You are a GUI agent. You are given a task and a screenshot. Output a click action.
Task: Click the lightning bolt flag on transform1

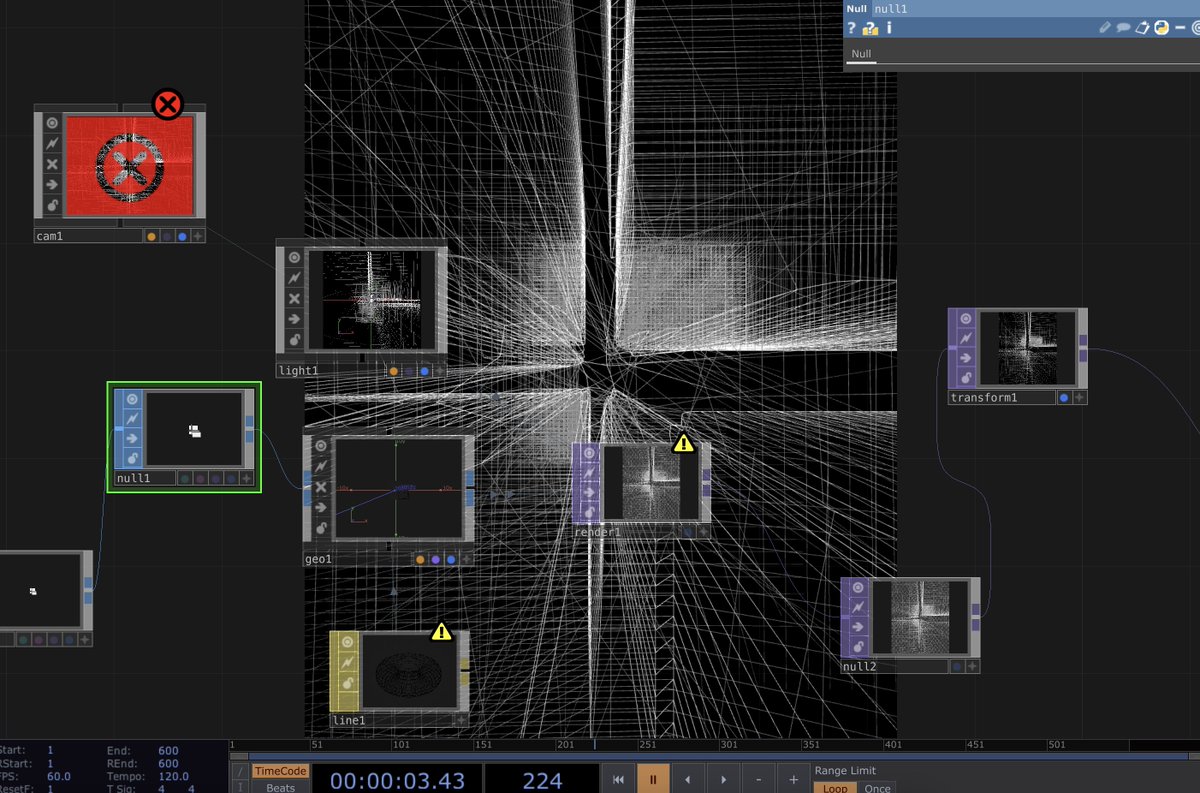click(965, 338)
